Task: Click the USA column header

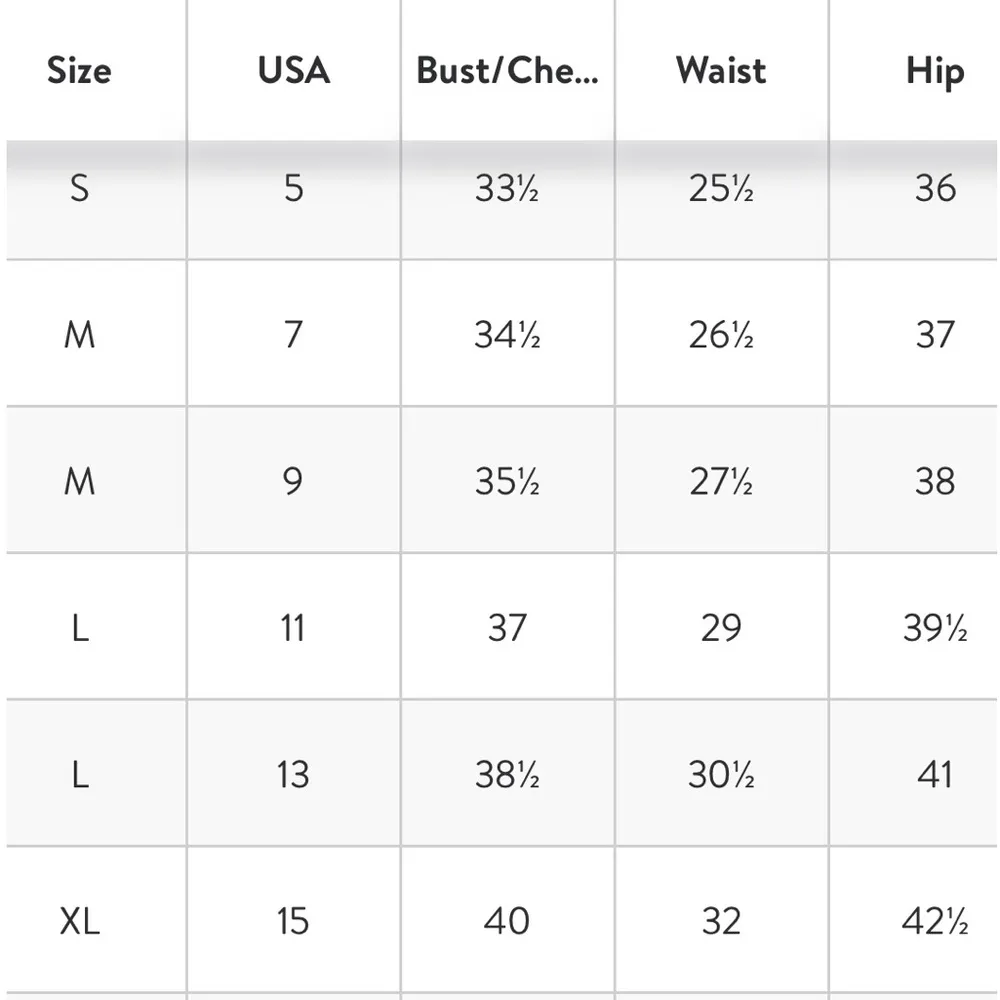Action: point(293,71)
